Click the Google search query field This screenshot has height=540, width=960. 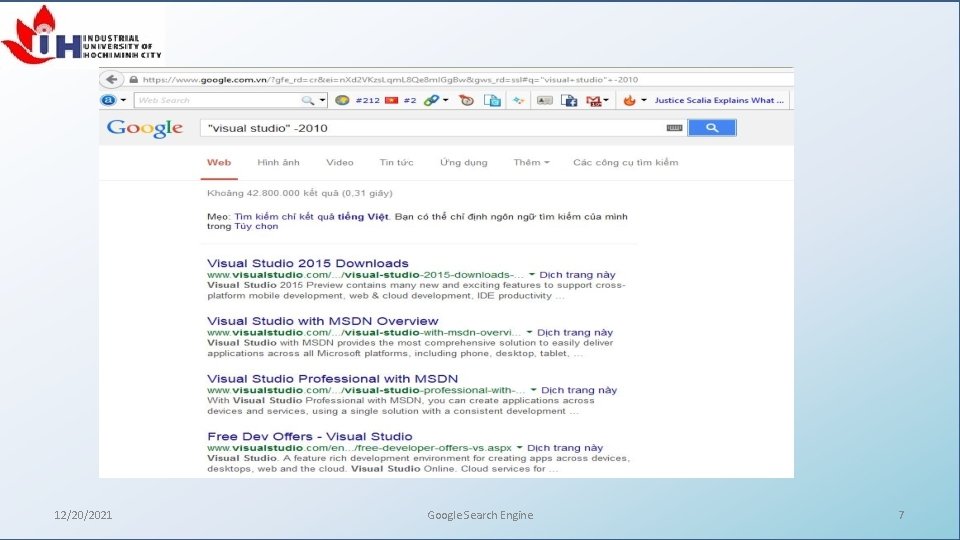click(432, 128)
